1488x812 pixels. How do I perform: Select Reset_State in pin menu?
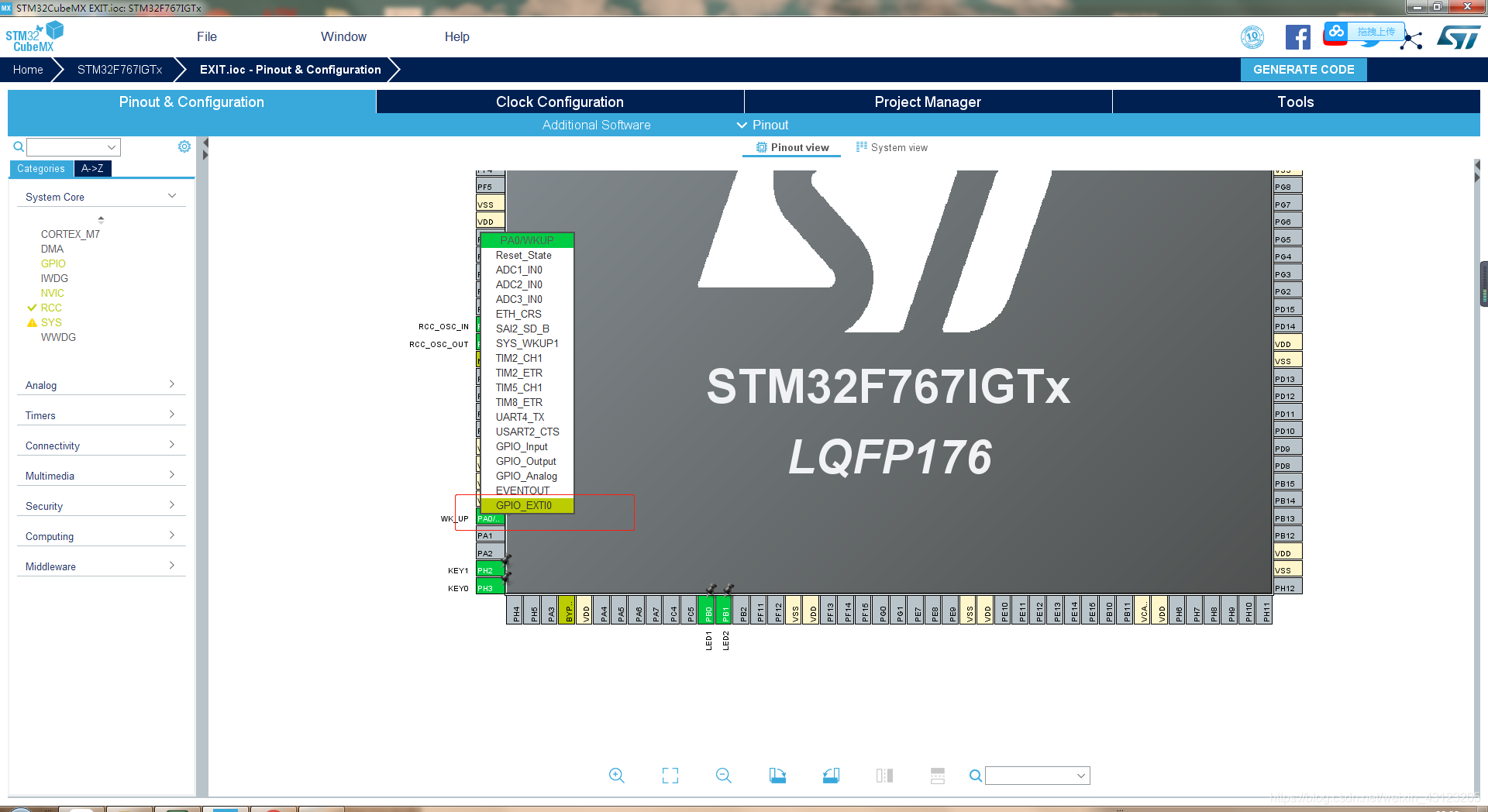[527, 255]
